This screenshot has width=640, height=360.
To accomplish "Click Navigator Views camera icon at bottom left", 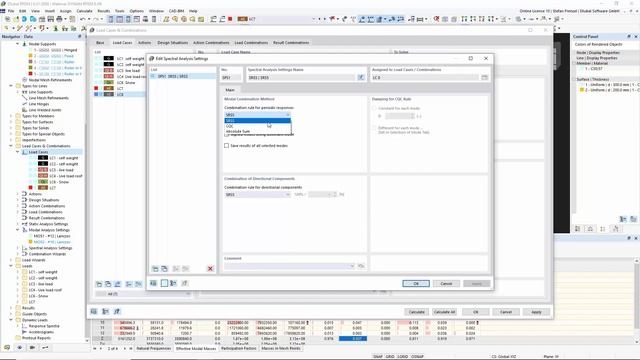I will (32, 348).
